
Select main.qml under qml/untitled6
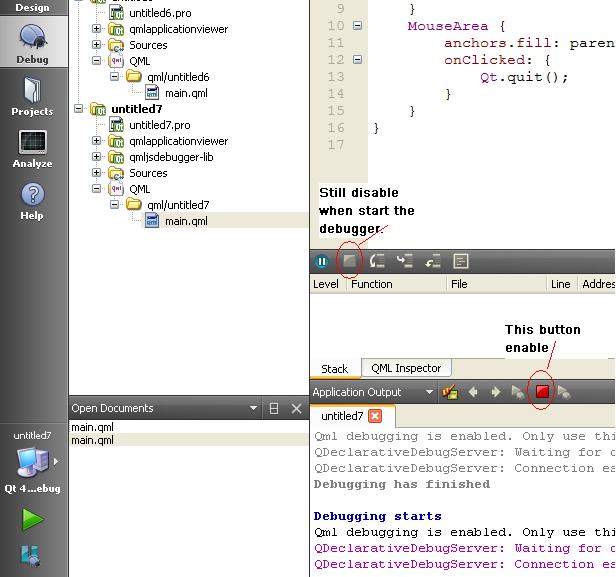pos(186,93)
